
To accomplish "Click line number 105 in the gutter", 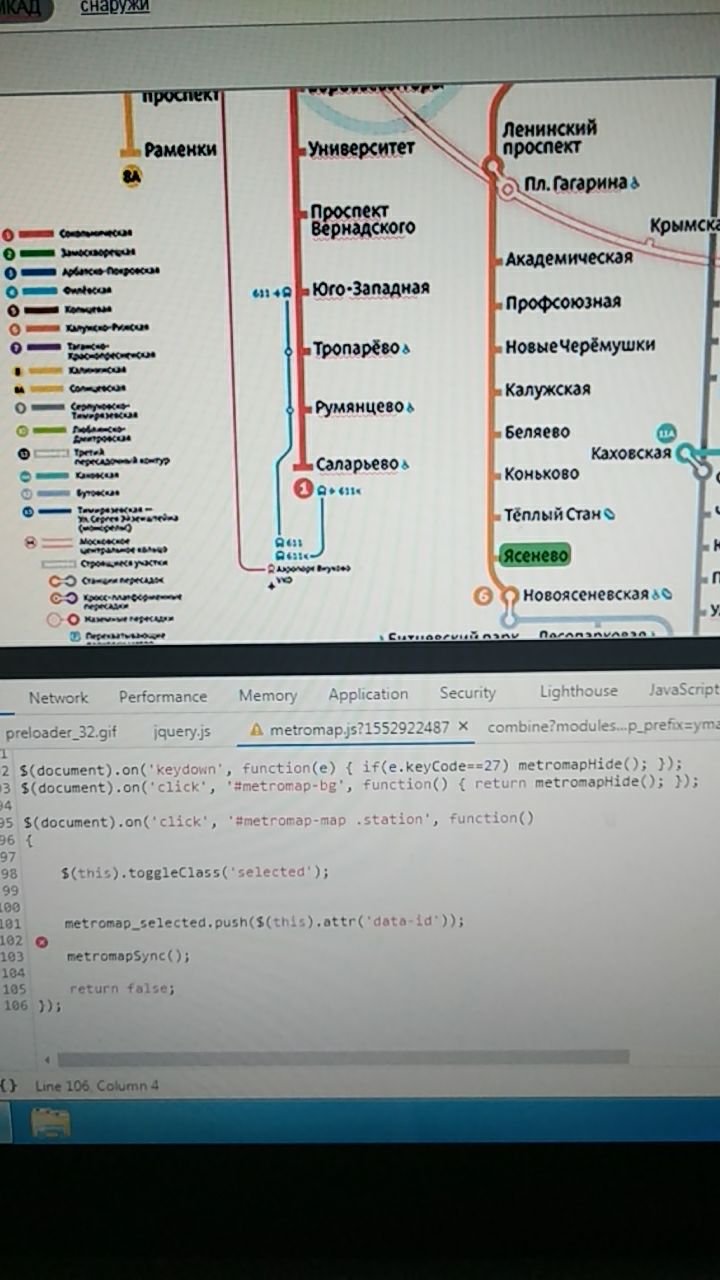I will point(14,989).
